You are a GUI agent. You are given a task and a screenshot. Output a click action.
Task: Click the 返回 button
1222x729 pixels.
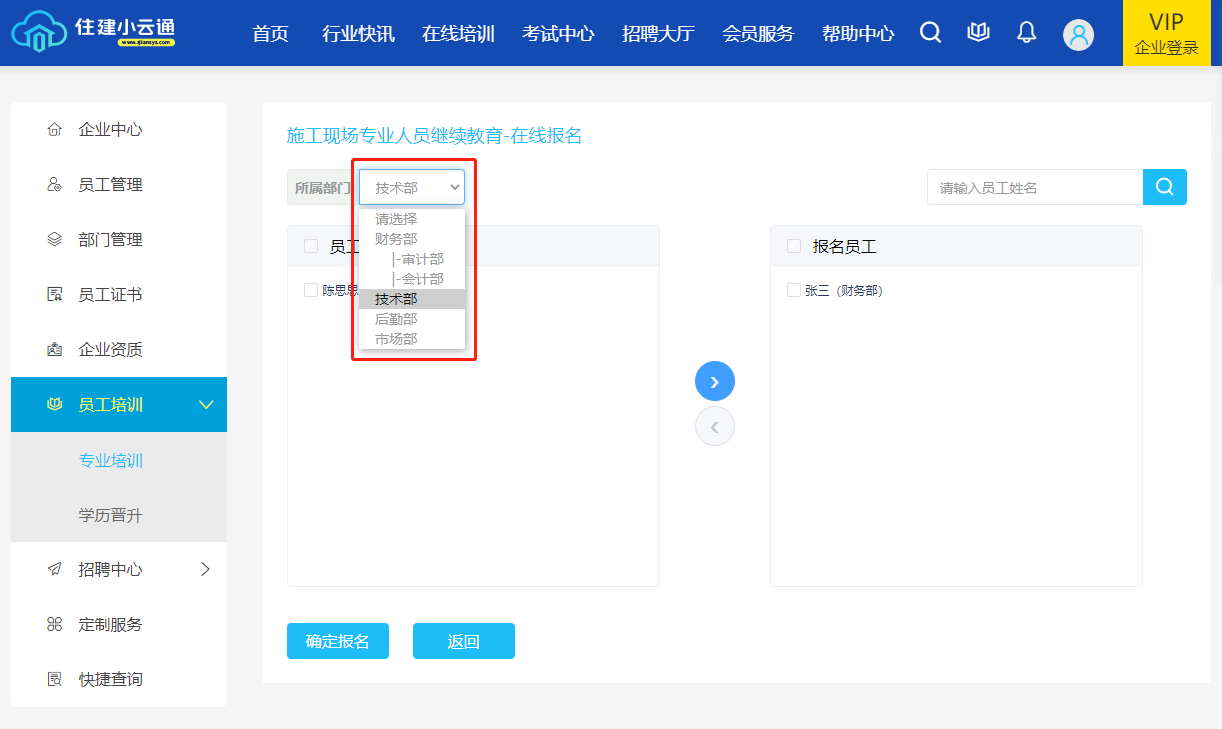[x=463, y=641]
